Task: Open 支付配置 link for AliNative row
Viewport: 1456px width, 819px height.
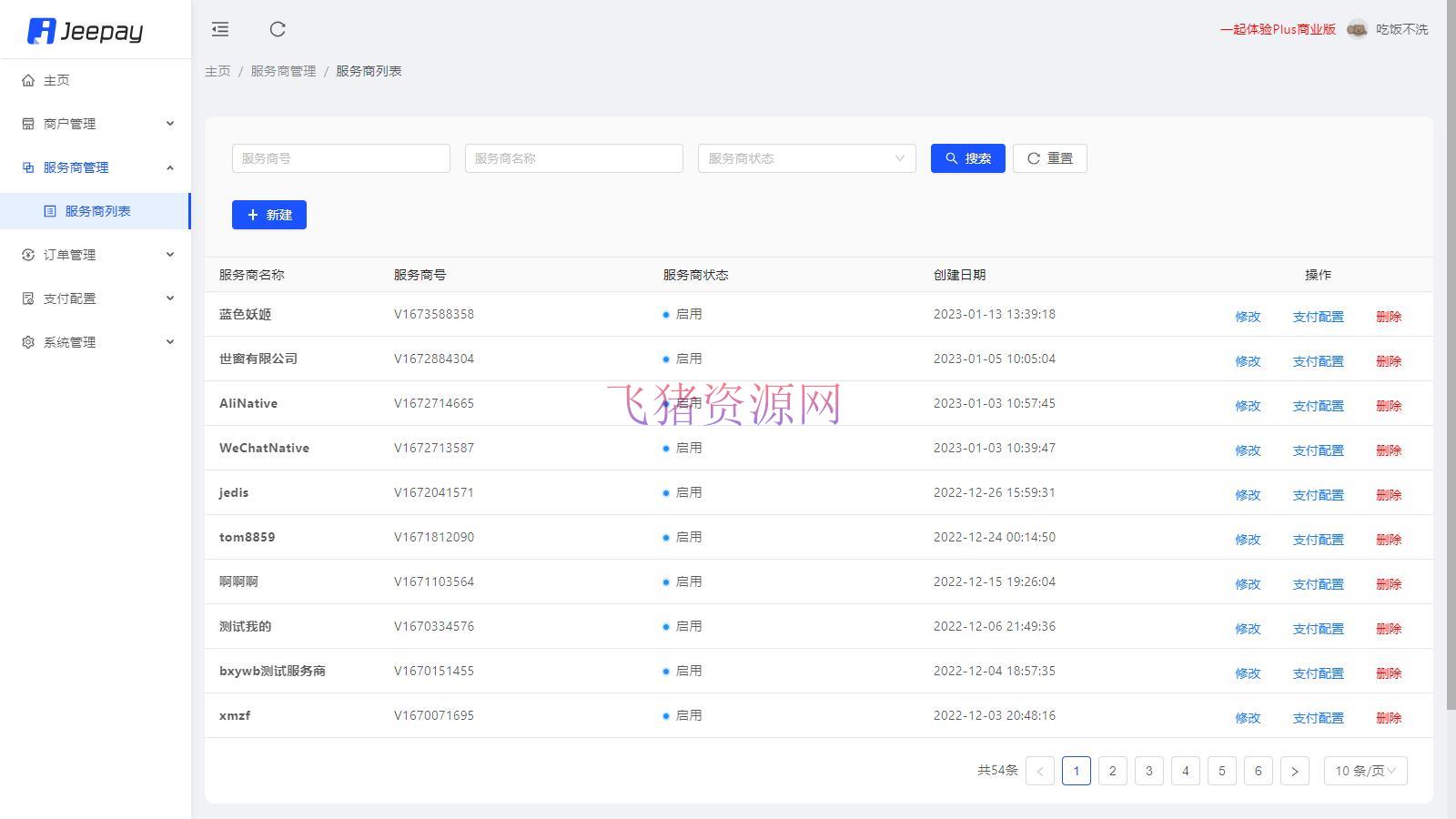Action: (1317, 406)
